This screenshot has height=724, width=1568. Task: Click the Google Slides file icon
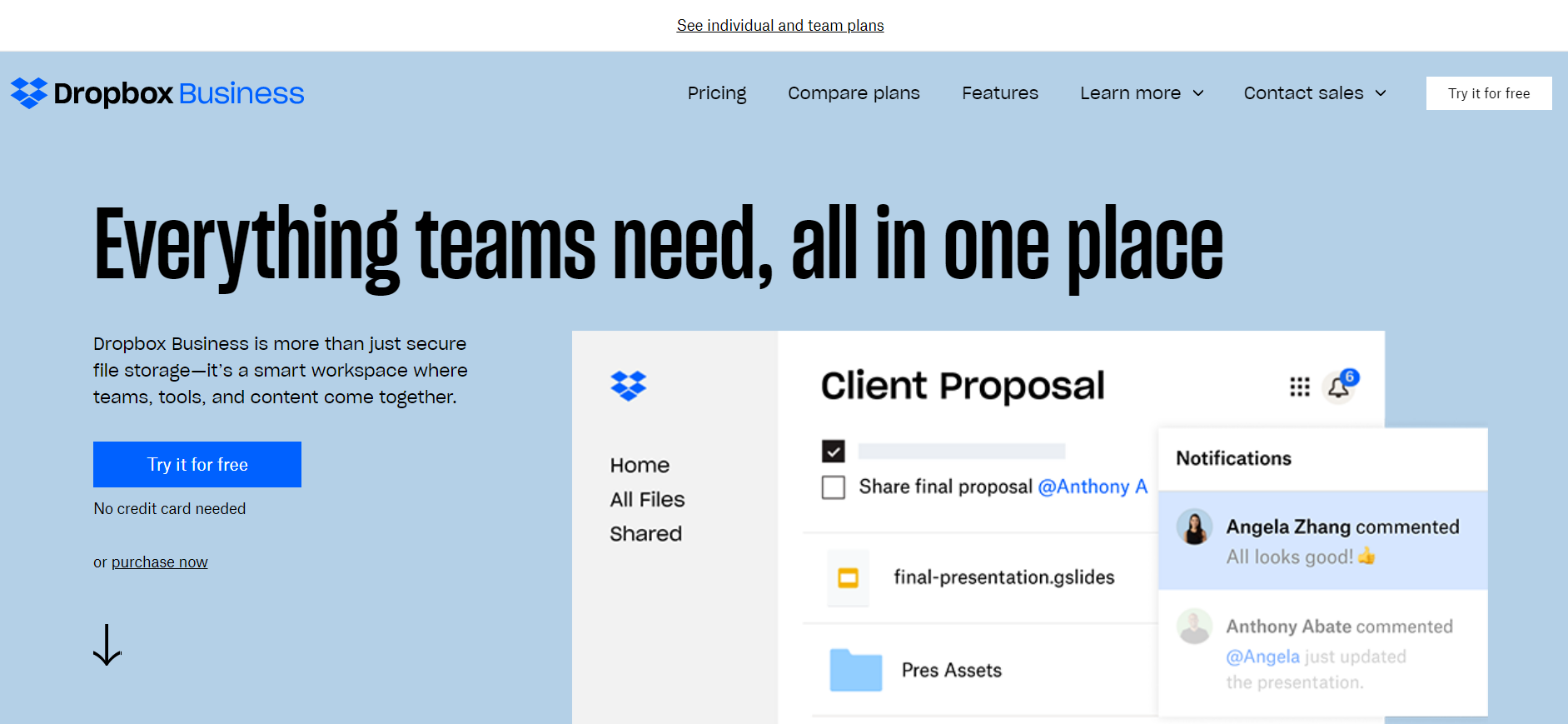[848, 577]
